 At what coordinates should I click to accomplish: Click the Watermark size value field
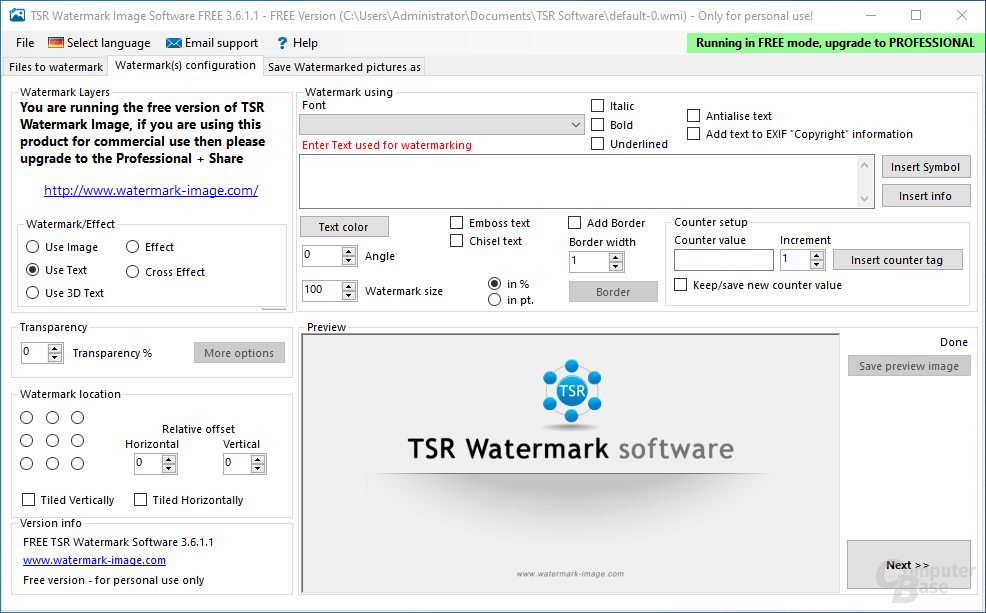tap(322, 290)
